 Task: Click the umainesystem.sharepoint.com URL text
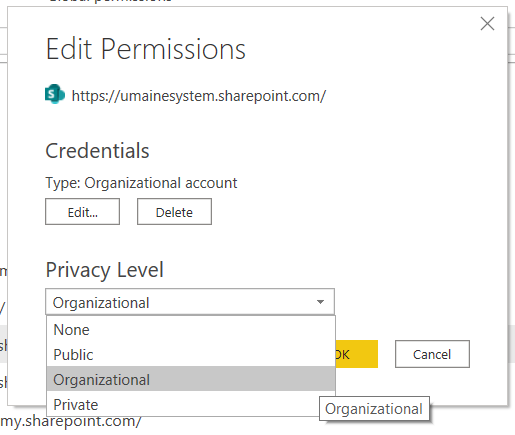click(x=199, y=96)
